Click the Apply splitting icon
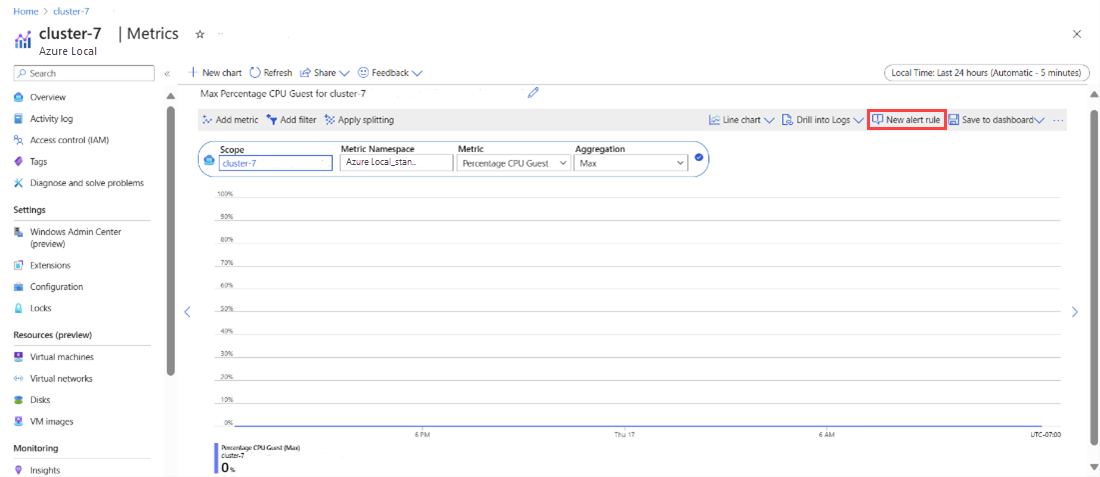 (330, 120)
